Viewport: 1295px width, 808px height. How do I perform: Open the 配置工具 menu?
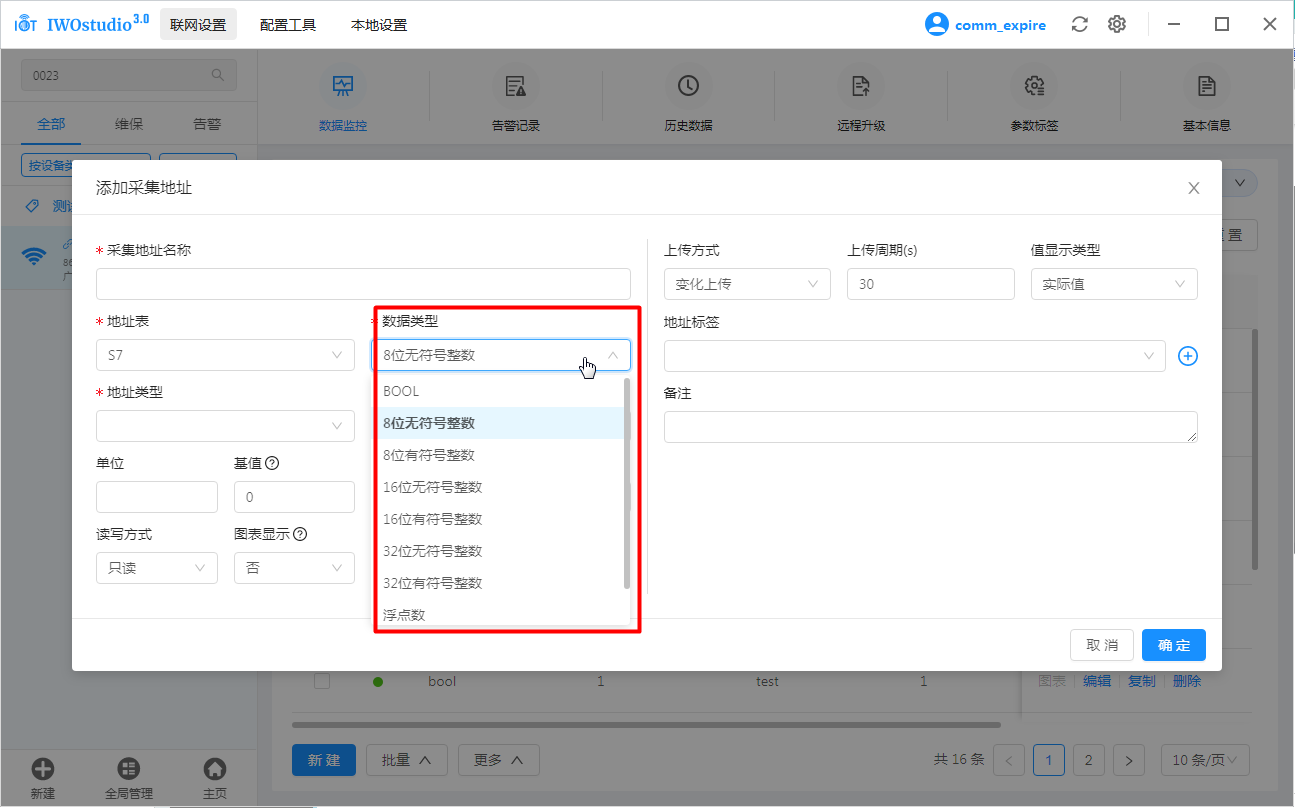tap(288, 25)
